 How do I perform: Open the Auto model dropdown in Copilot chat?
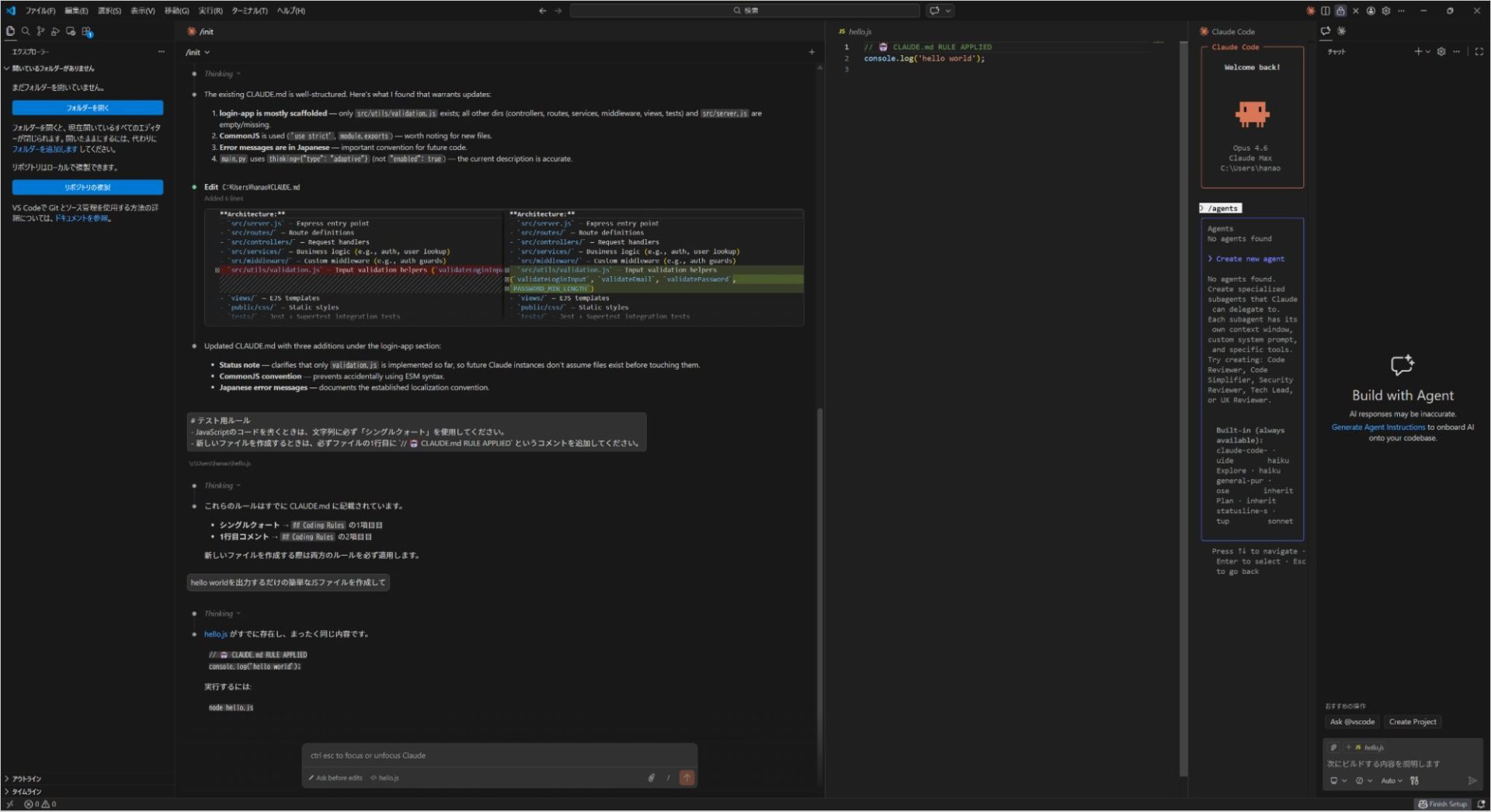(1392, 780)
